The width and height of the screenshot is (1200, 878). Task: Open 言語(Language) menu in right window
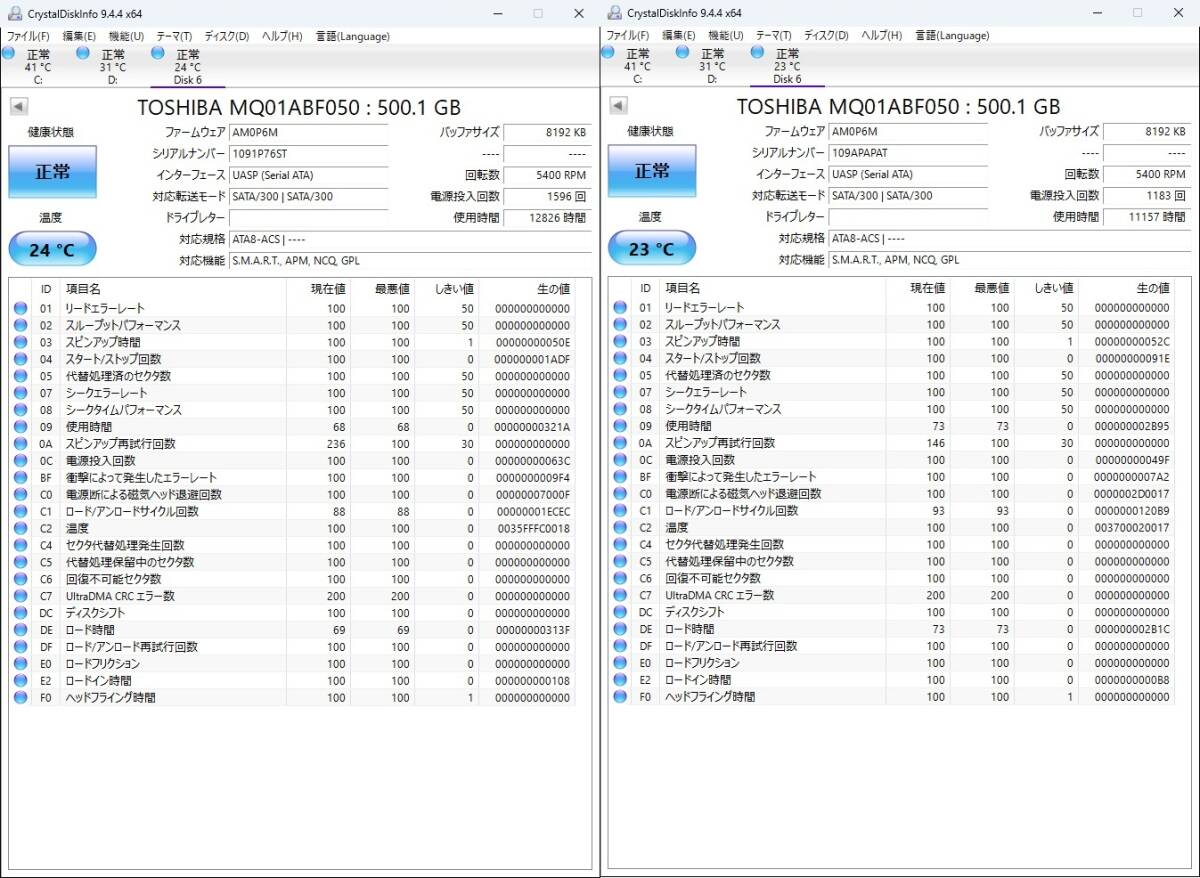(x=953, y=36)
